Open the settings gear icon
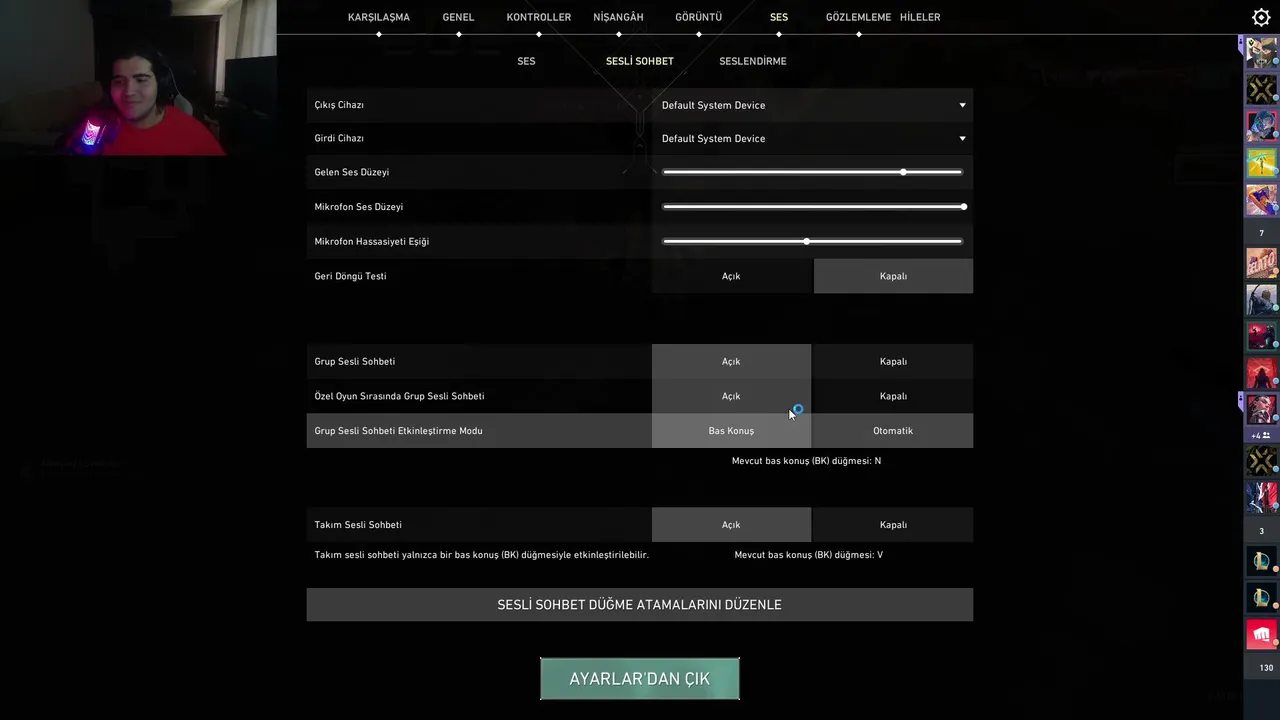Viewport: 1280px width, 720px height. 1261,17
